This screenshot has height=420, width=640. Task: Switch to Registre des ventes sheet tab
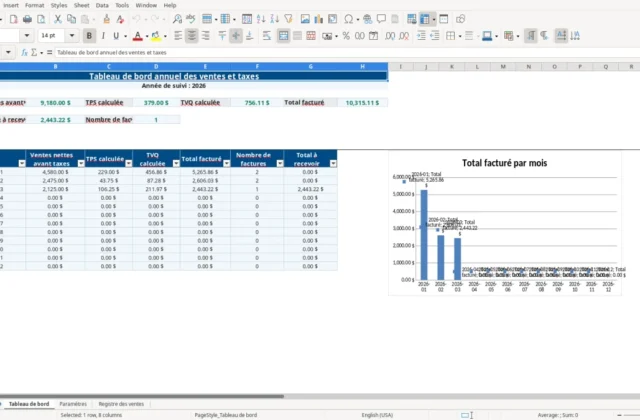121,404
